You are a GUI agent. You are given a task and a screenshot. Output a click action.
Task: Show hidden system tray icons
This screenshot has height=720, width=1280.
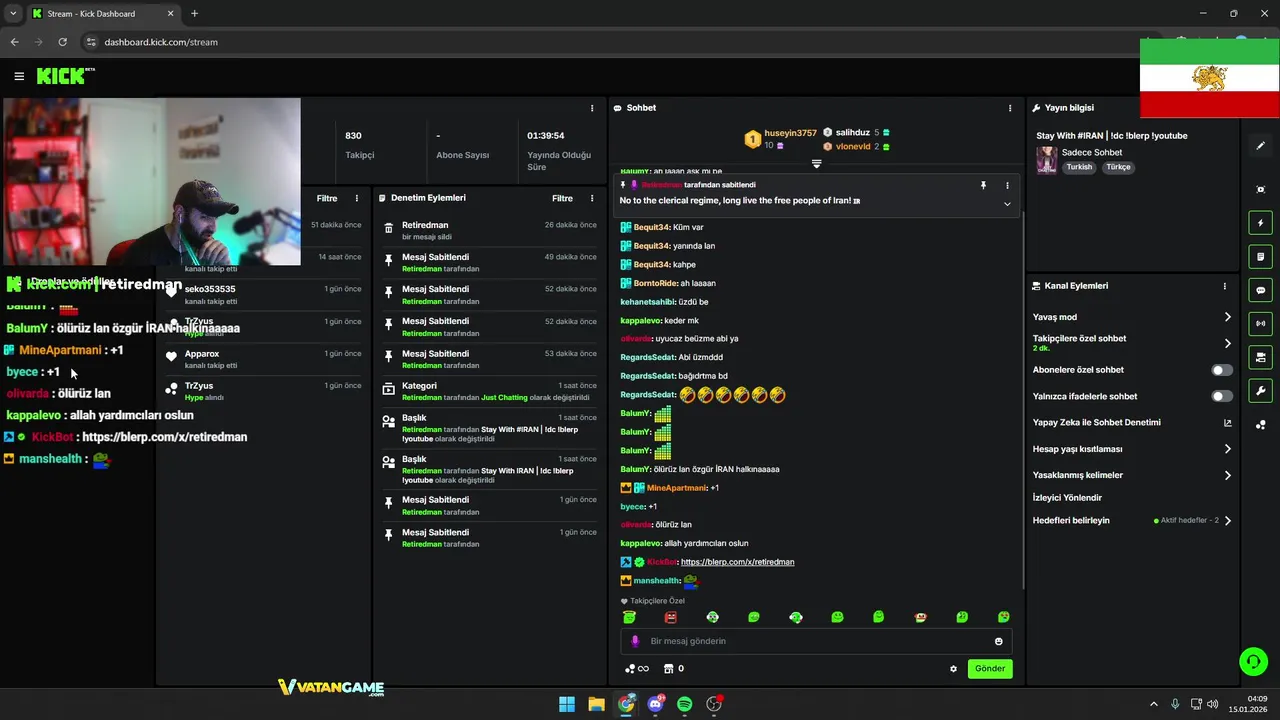coord(1153,704)
